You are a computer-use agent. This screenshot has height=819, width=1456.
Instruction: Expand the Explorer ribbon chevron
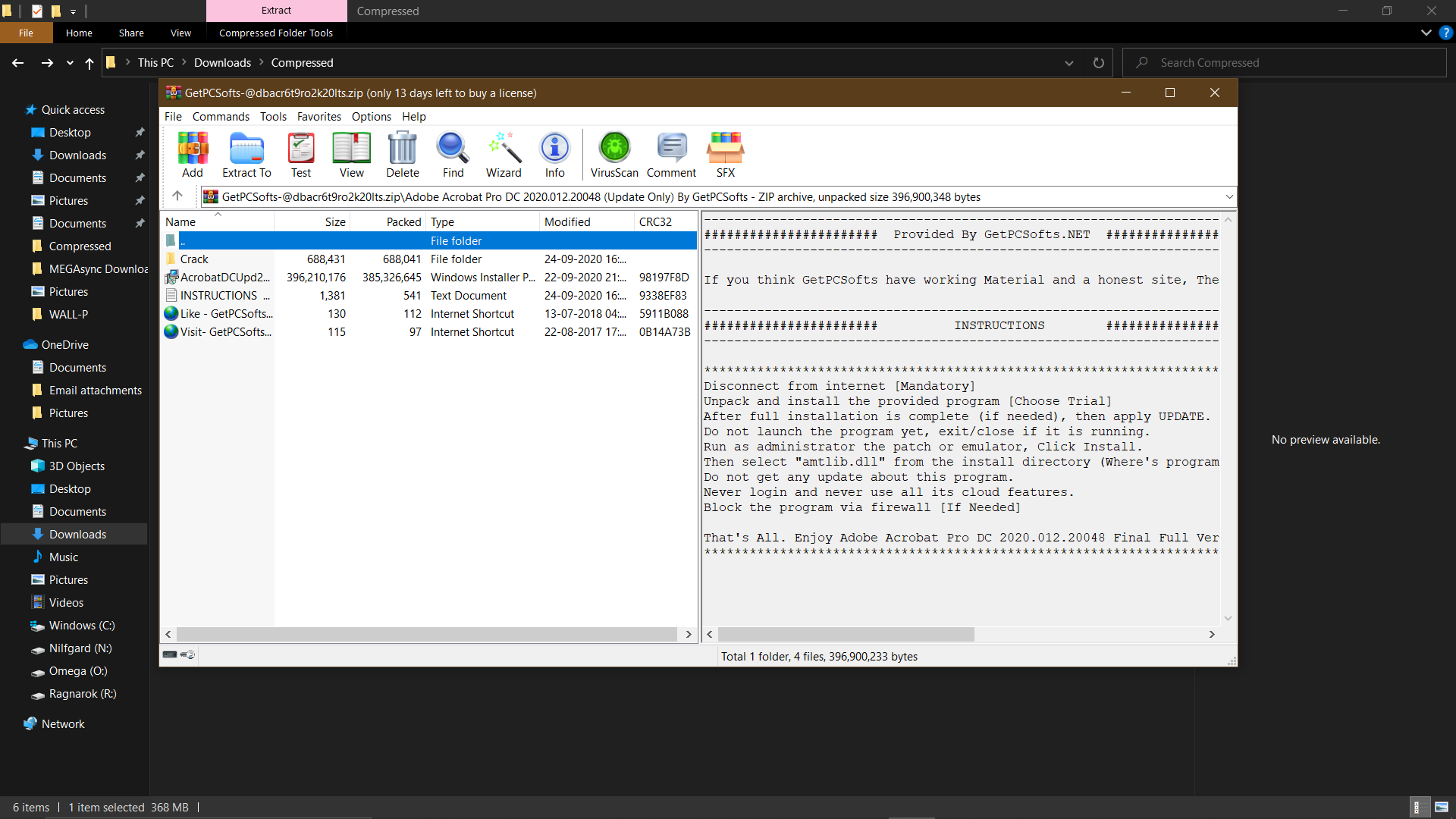point(1426,33)
